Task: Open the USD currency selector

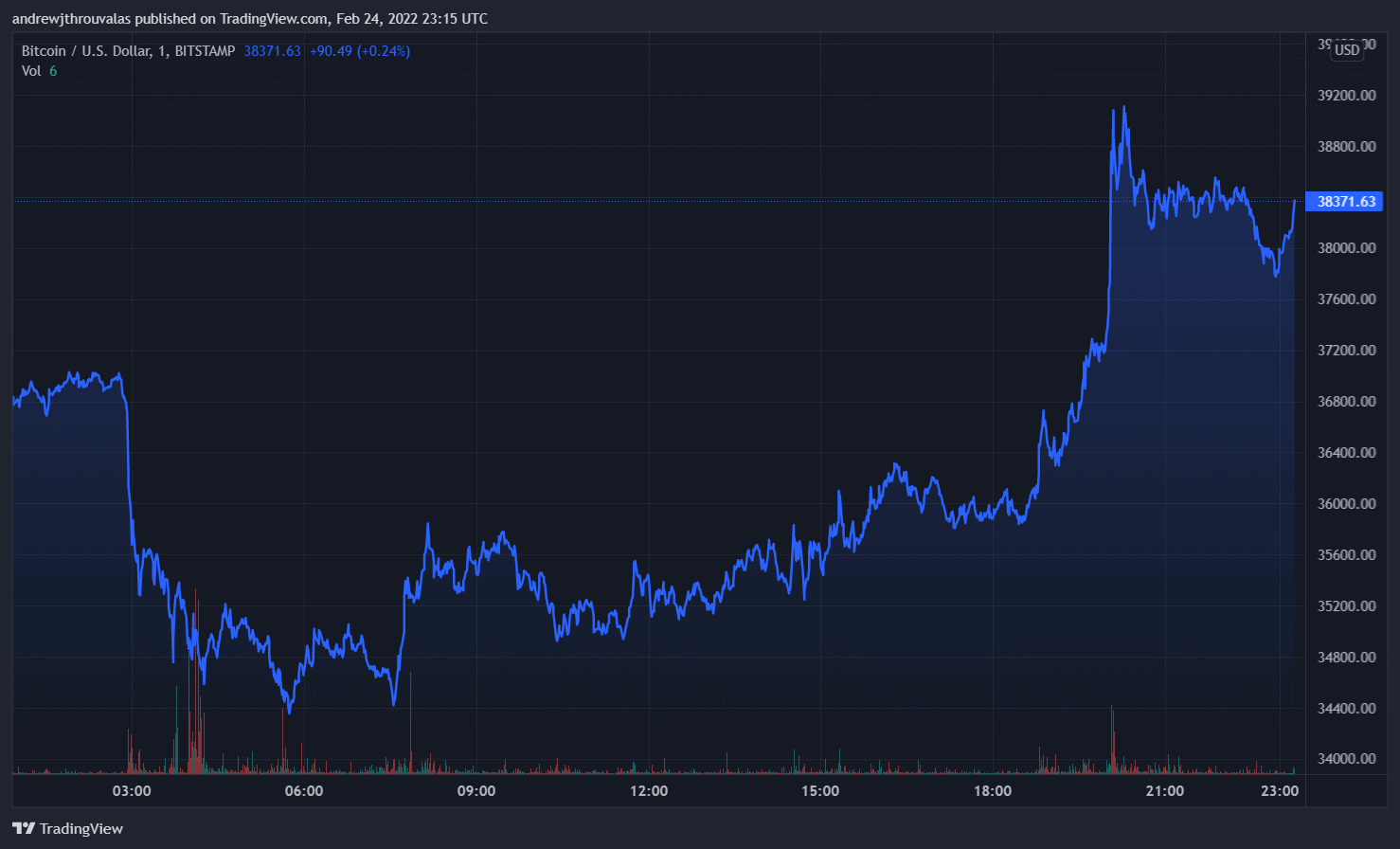Action: click(x=1347, y=50)
